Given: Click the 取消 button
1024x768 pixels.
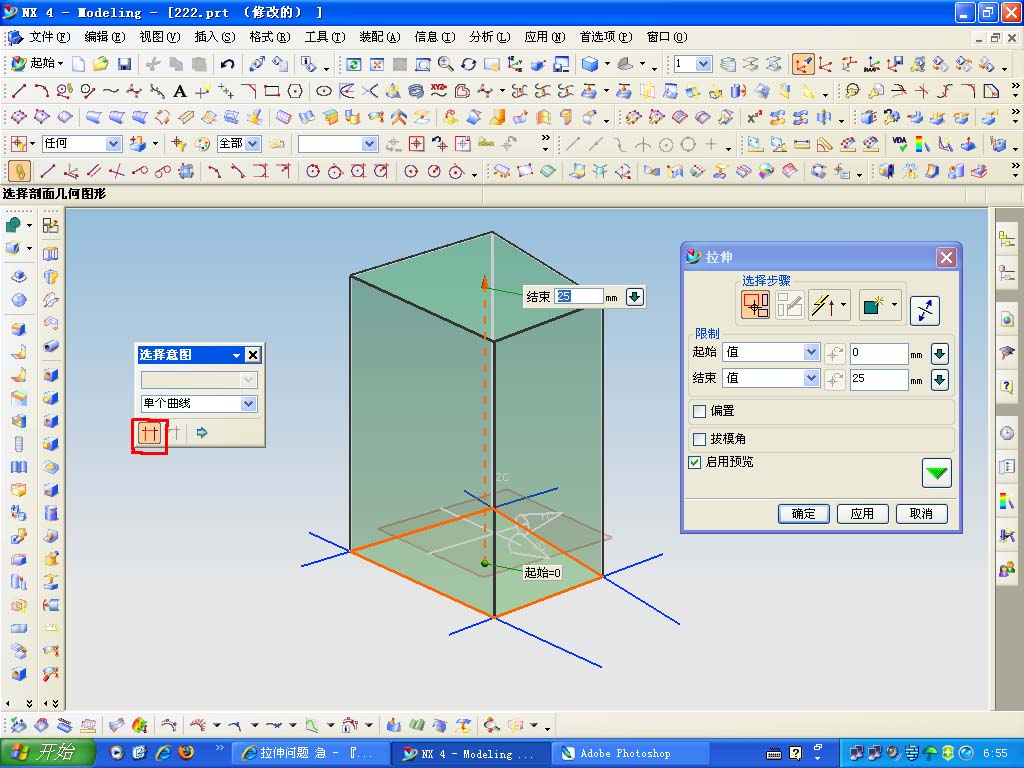Looking at the screenshot, I should (x=921, y=514).
